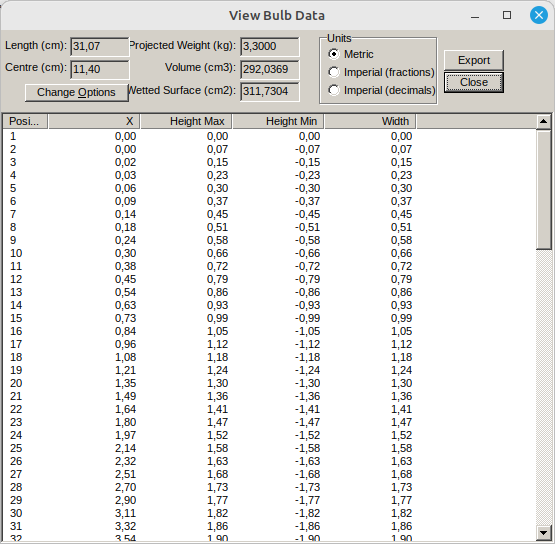Click the Length (cm) field

[100, 47]
